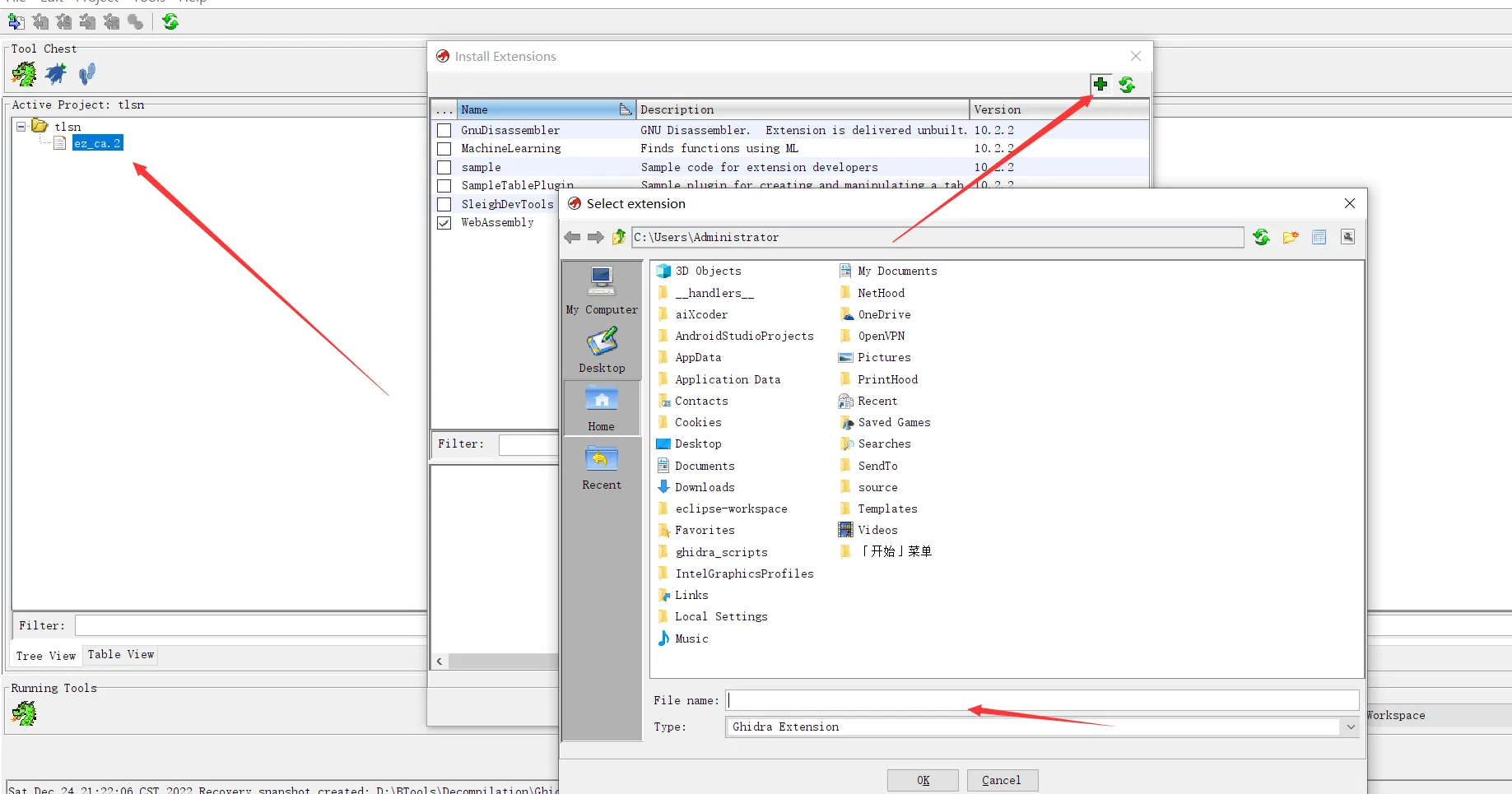Click the forward arrow in Select extension dialog
Screen dimensions: 1512x794
pyautogui.click(x=595, y=237)
